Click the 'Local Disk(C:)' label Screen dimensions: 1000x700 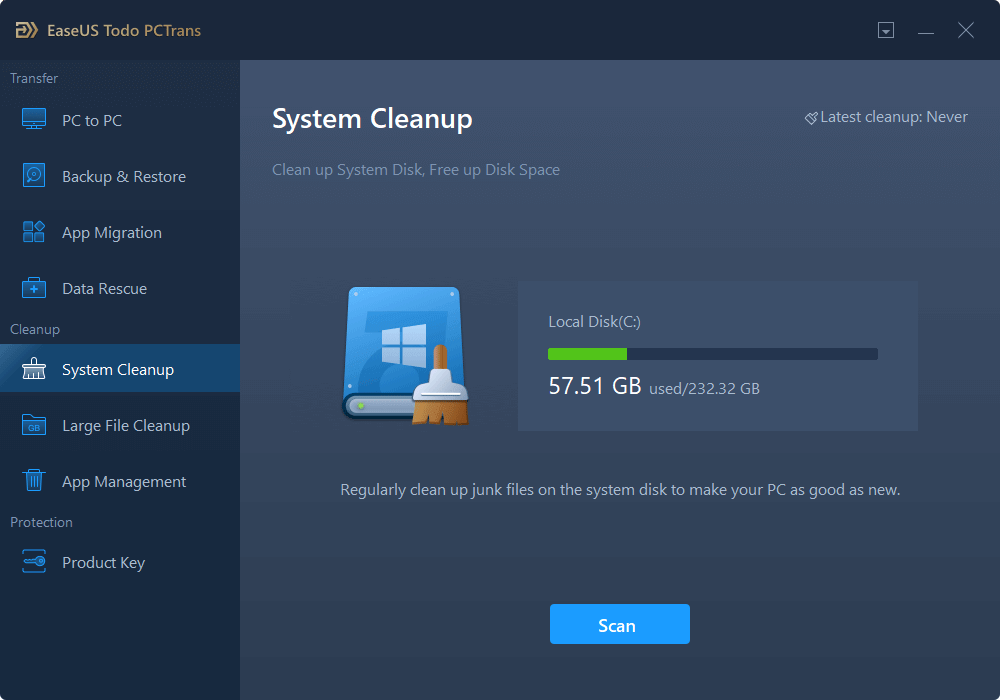594,322
